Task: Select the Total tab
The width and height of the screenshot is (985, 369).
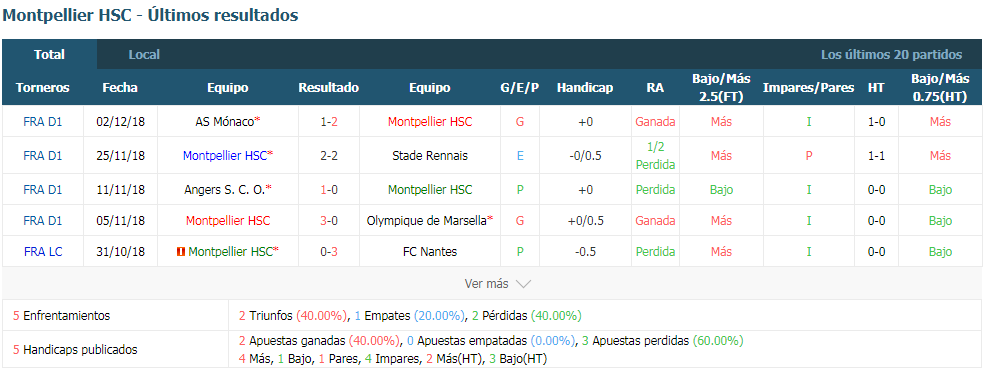Action: [50, 55]
